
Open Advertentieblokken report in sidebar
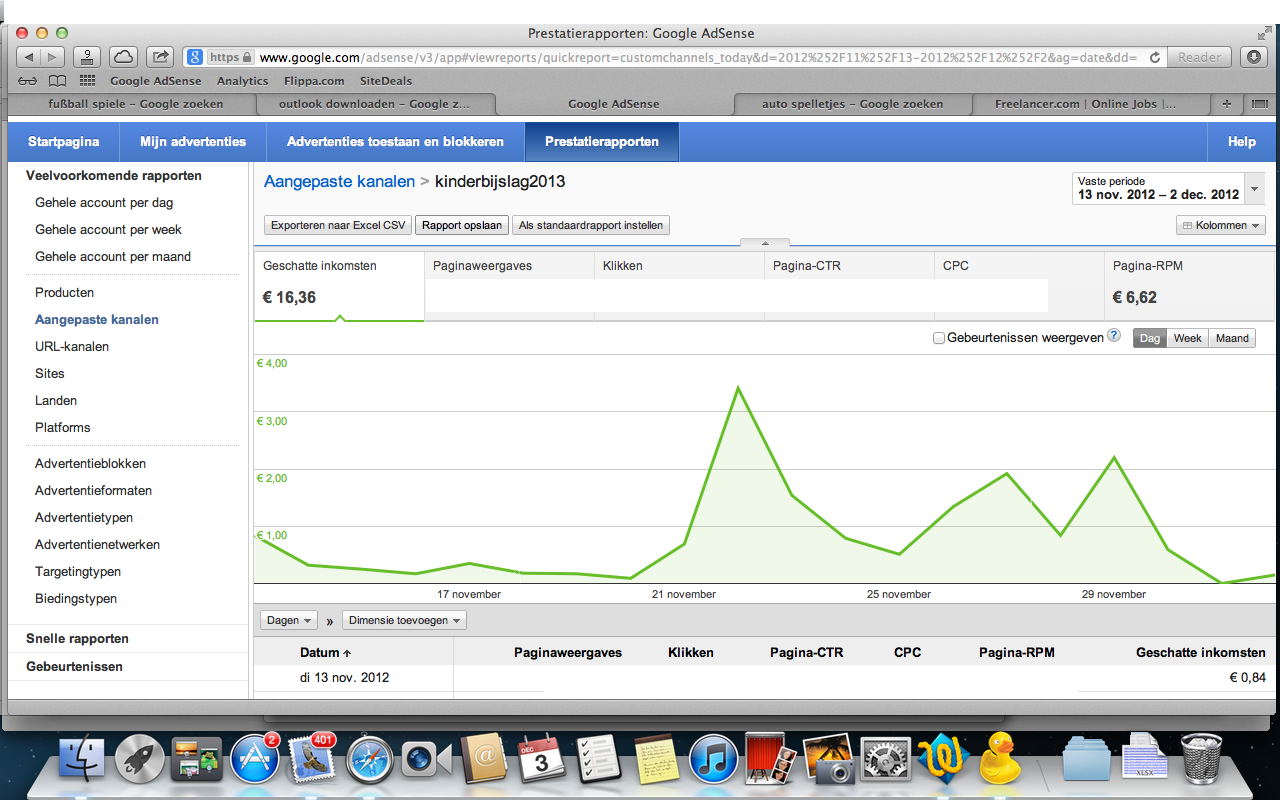coord(91,464)
